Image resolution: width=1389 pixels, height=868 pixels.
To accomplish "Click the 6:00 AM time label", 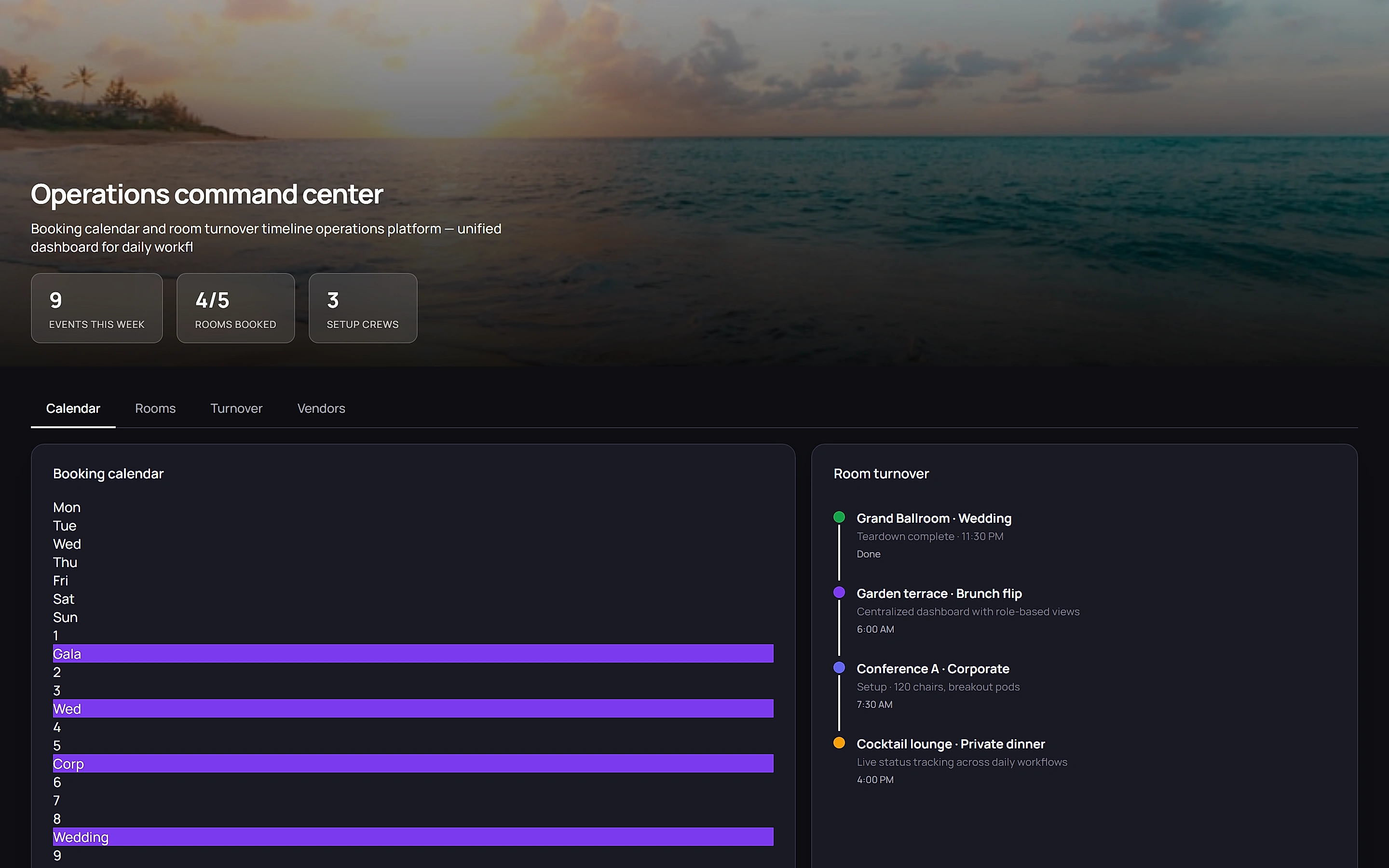I will coord(875,629).
